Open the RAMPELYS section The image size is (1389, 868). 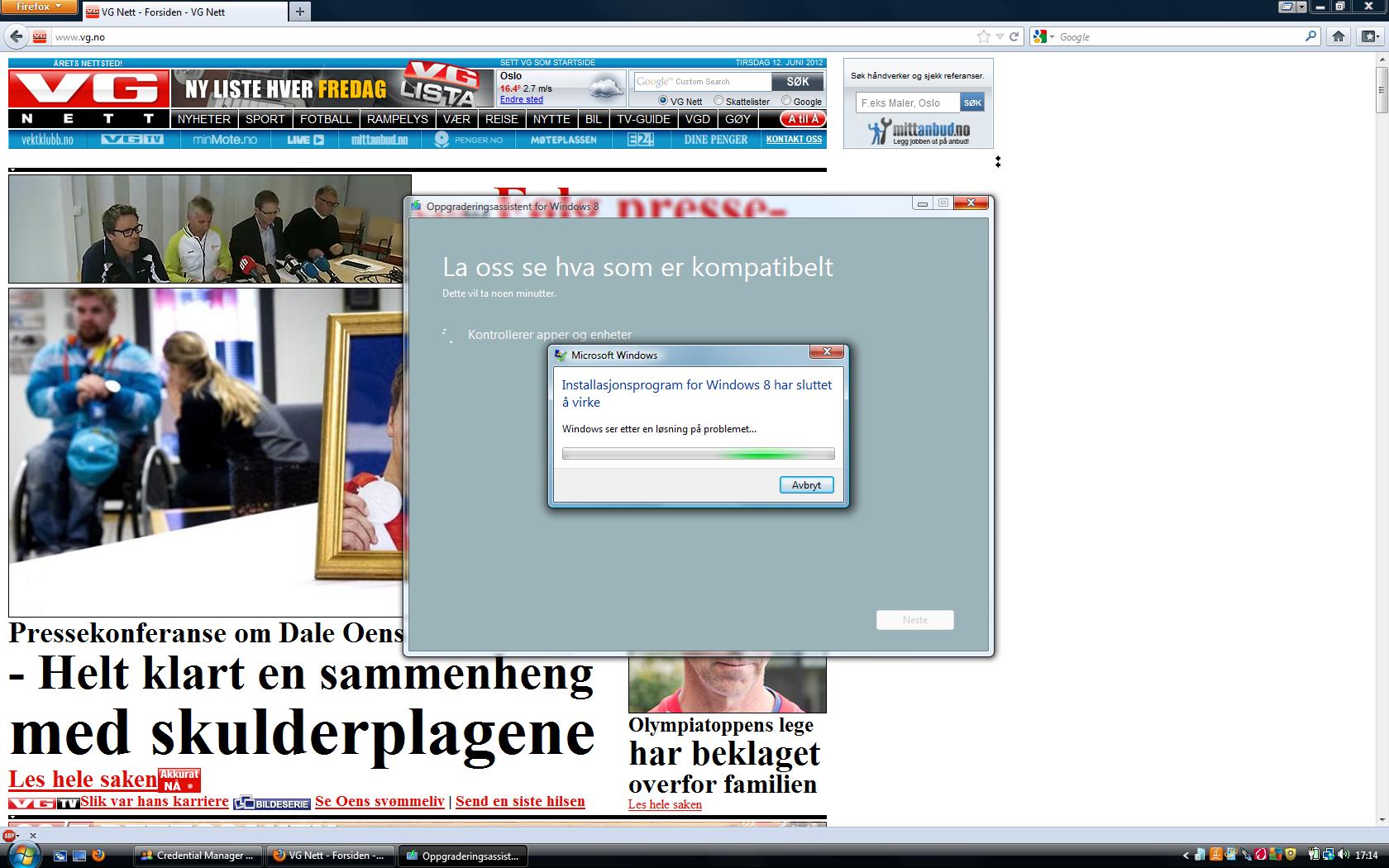(397, 119)
